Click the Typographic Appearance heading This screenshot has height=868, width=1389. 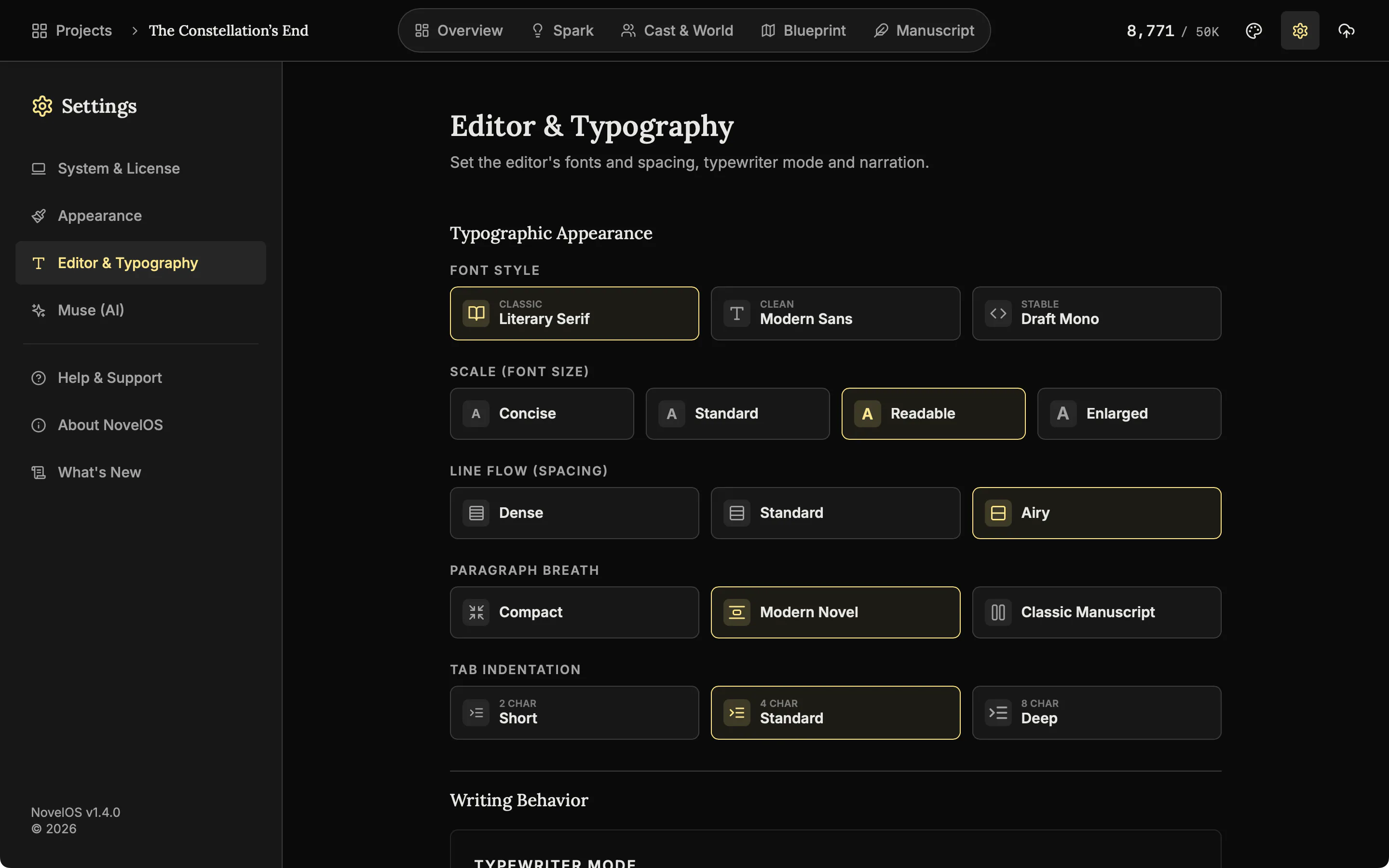click(551, 233)
